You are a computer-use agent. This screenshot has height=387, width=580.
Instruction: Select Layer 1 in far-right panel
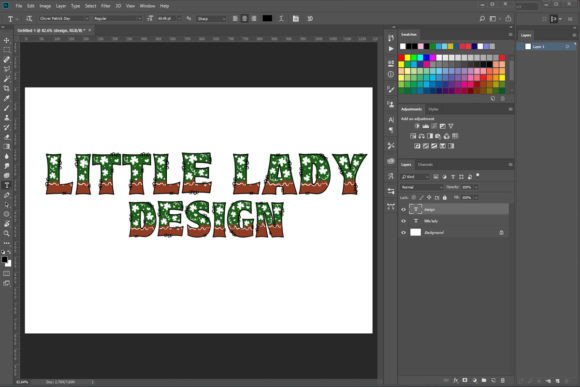coord(547,46)
